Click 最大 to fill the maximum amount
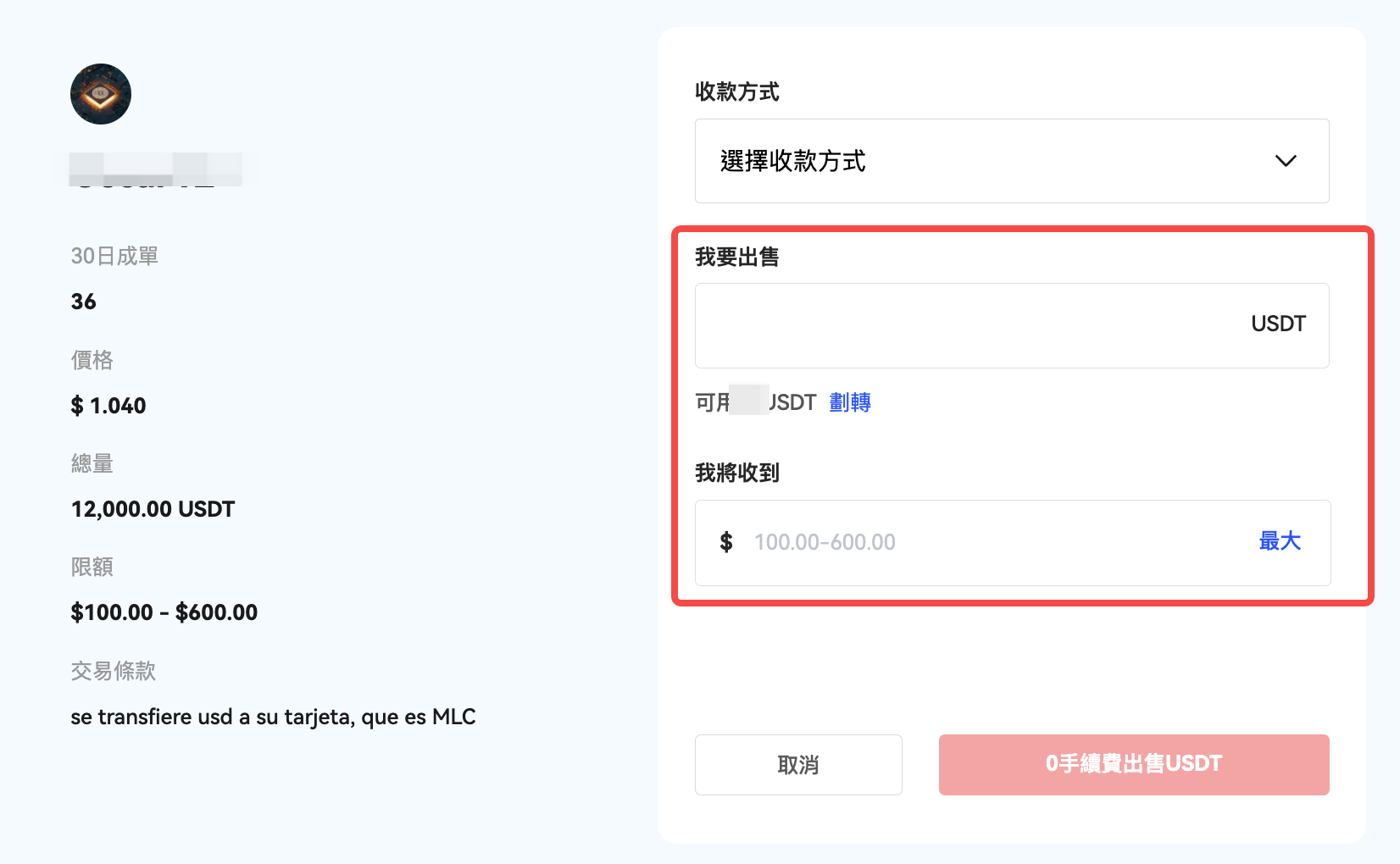 click(1280, 541)
